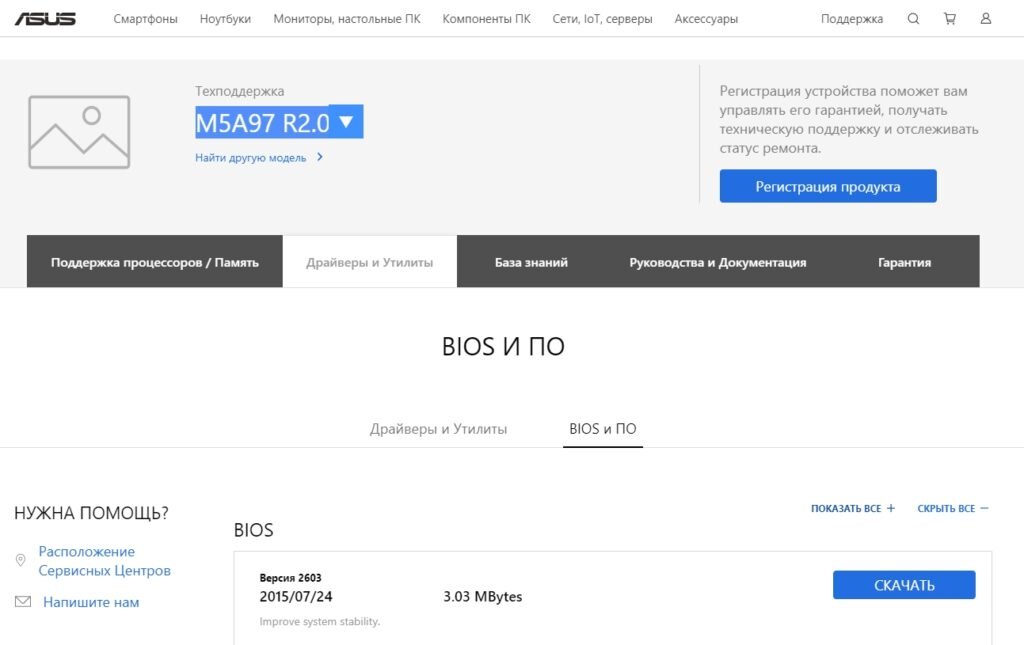The width and height of the screenshot is (1024, 645).
Task: Open Руководства и Документация tab
Action: click(x=718, y=262)
